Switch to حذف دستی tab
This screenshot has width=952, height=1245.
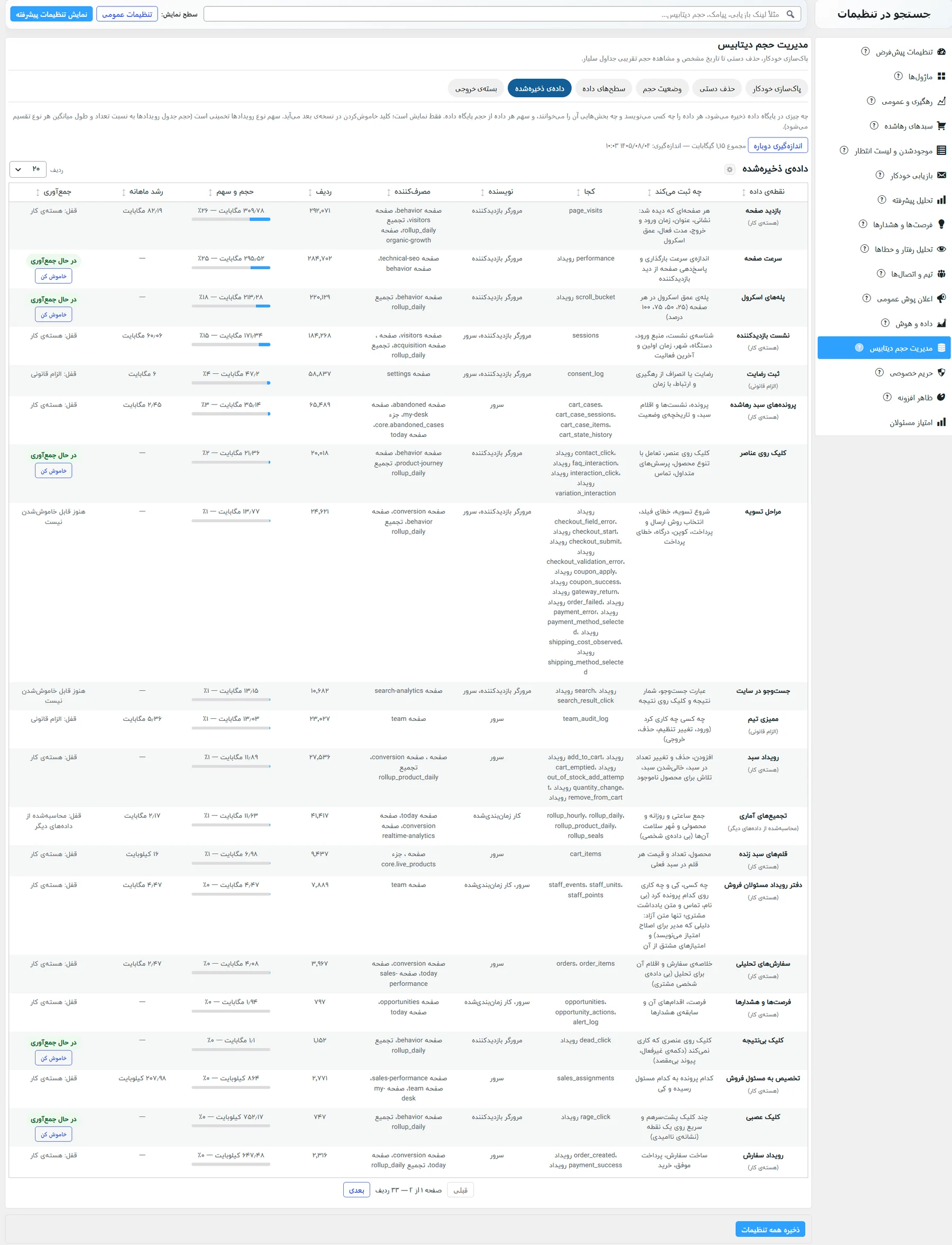coord(717,88)
